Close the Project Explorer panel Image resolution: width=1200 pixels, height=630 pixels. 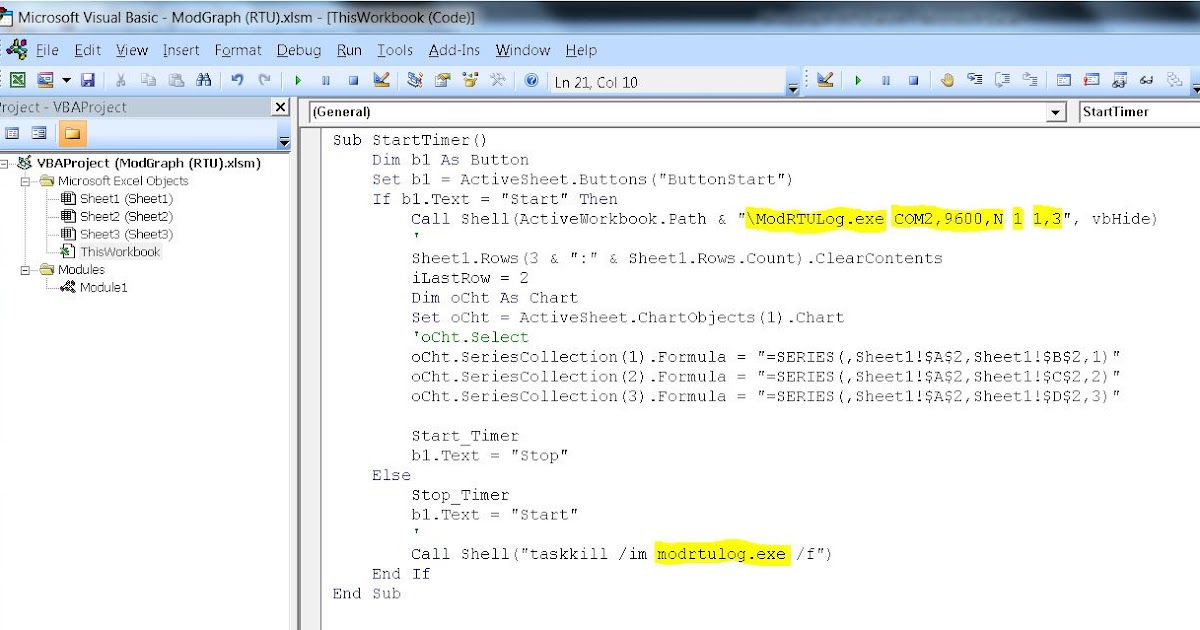pyautogui.click(x=278, y=107)
